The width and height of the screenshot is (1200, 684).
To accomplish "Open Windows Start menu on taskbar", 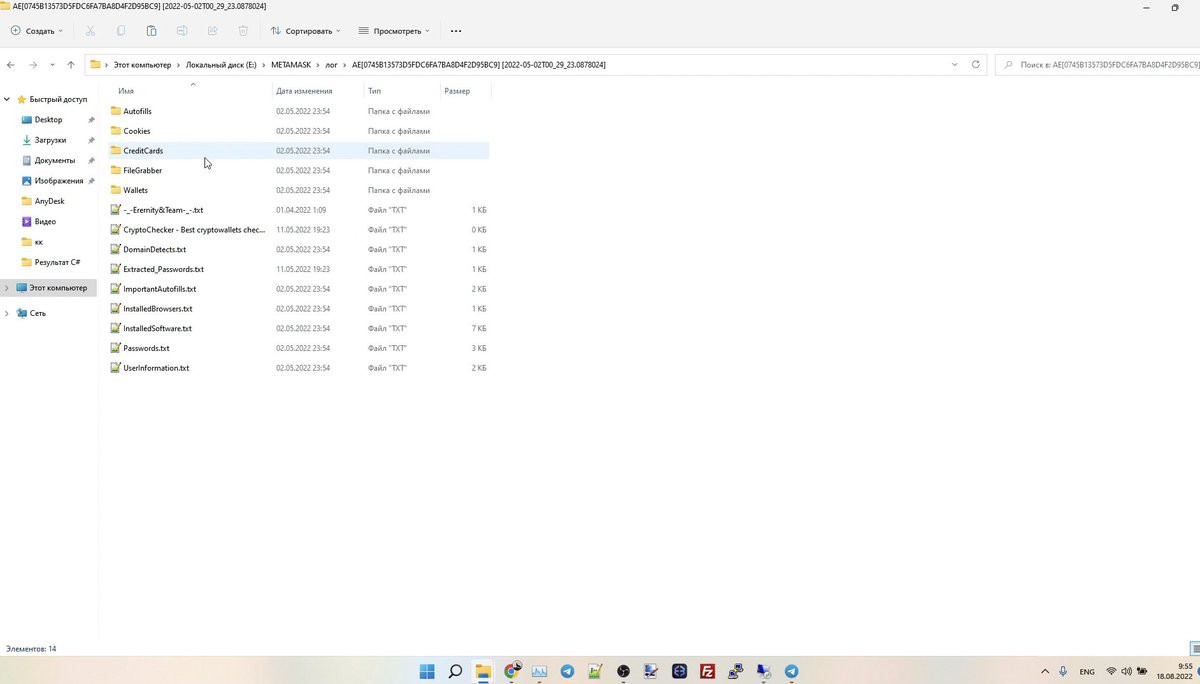I will click(x=427, y=671).
